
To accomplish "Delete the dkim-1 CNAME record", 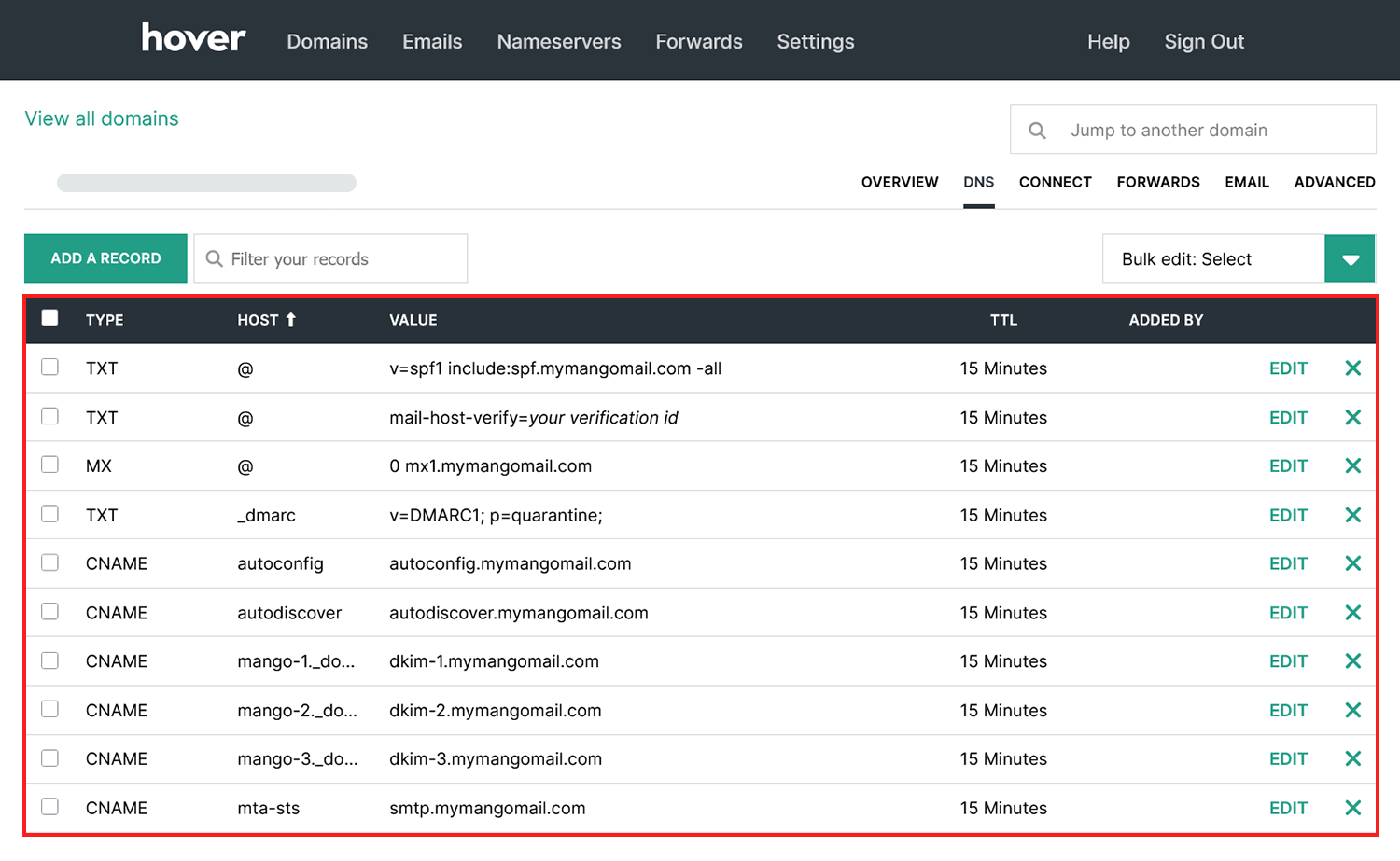I will pos(1352,661).
